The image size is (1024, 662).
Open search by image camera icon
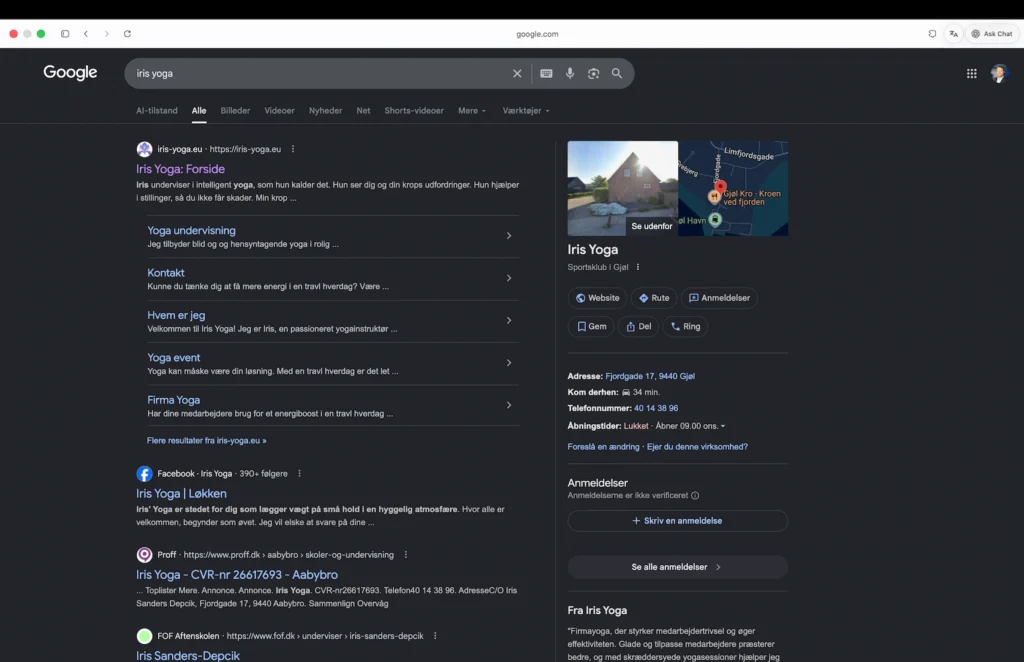click(593, 74)
